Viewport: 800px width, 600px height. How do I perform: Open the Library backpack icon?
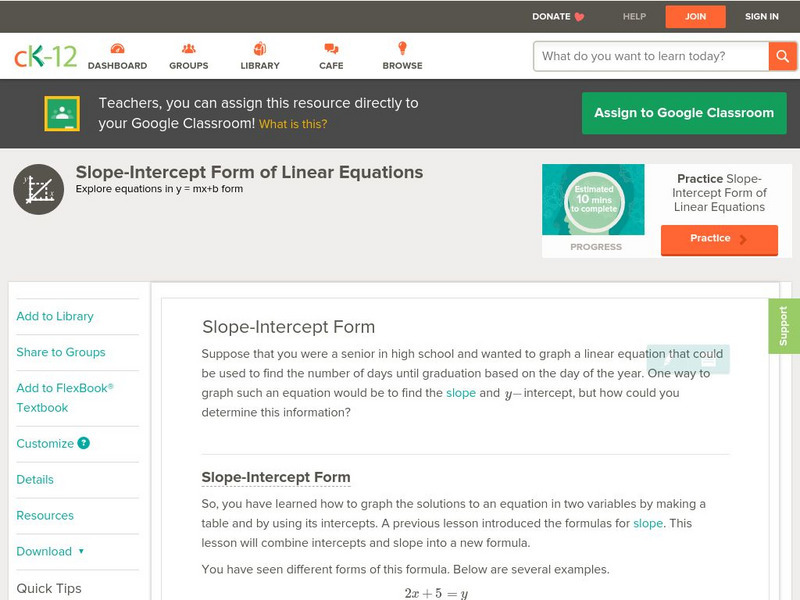tap(260, 48)
